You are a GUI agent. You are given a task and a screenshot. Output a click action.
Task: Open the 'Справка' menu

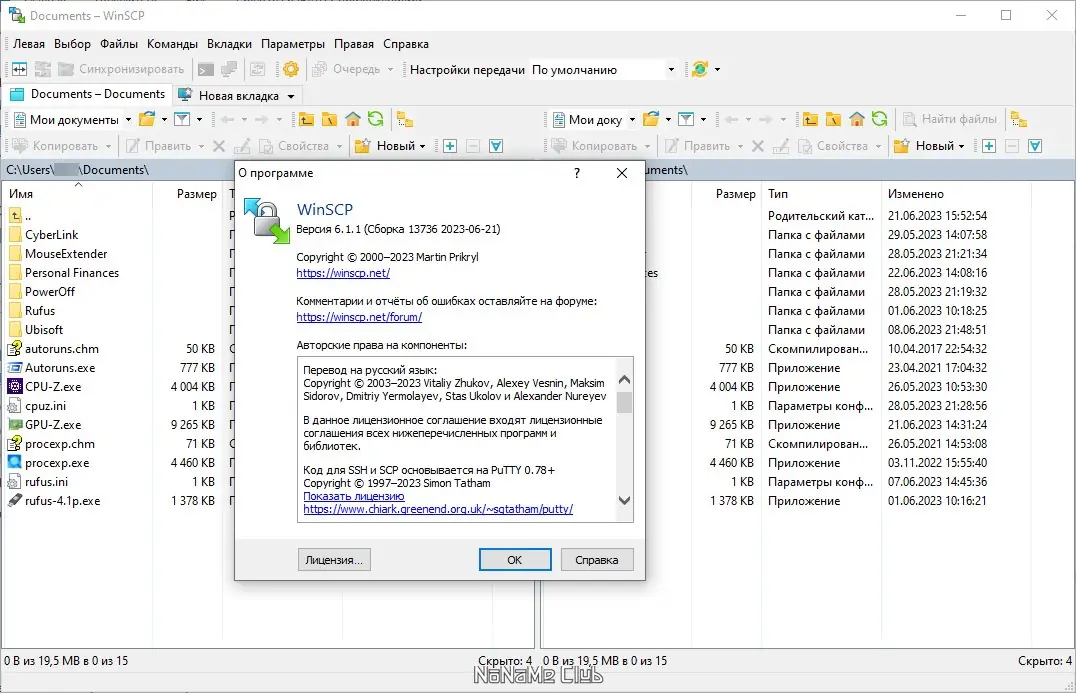406,44
